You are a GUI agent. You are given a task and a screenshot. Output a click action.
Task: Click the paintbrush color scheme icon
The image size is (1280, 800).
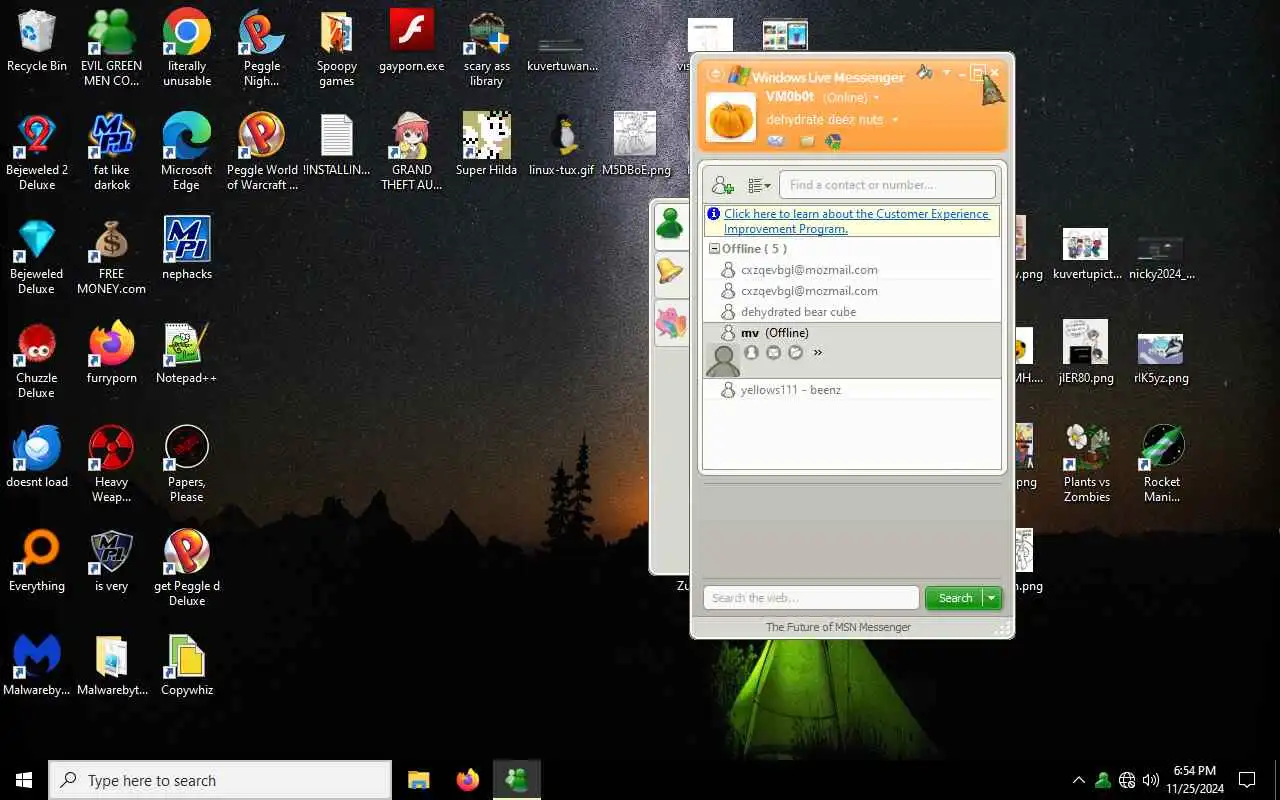[x=925, y=73]
